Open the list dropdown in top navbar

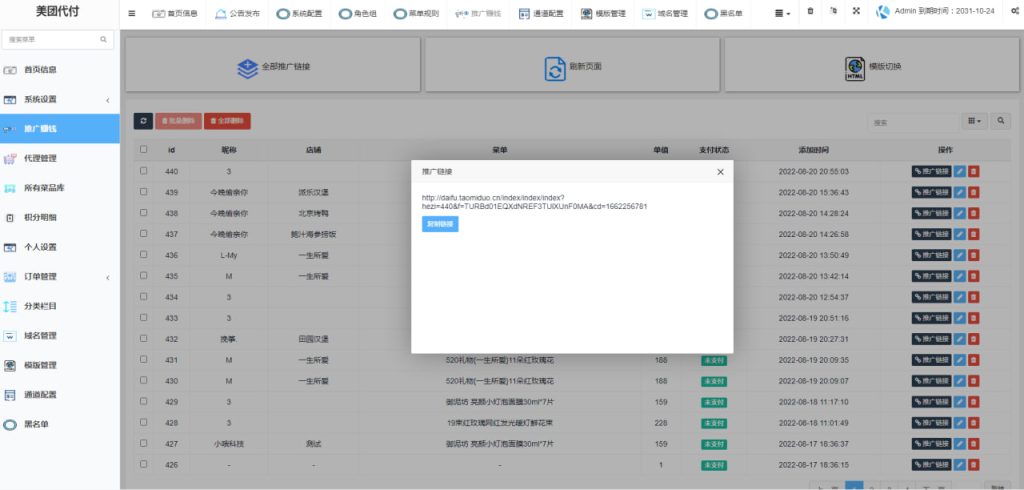click(x=783, y=13)
